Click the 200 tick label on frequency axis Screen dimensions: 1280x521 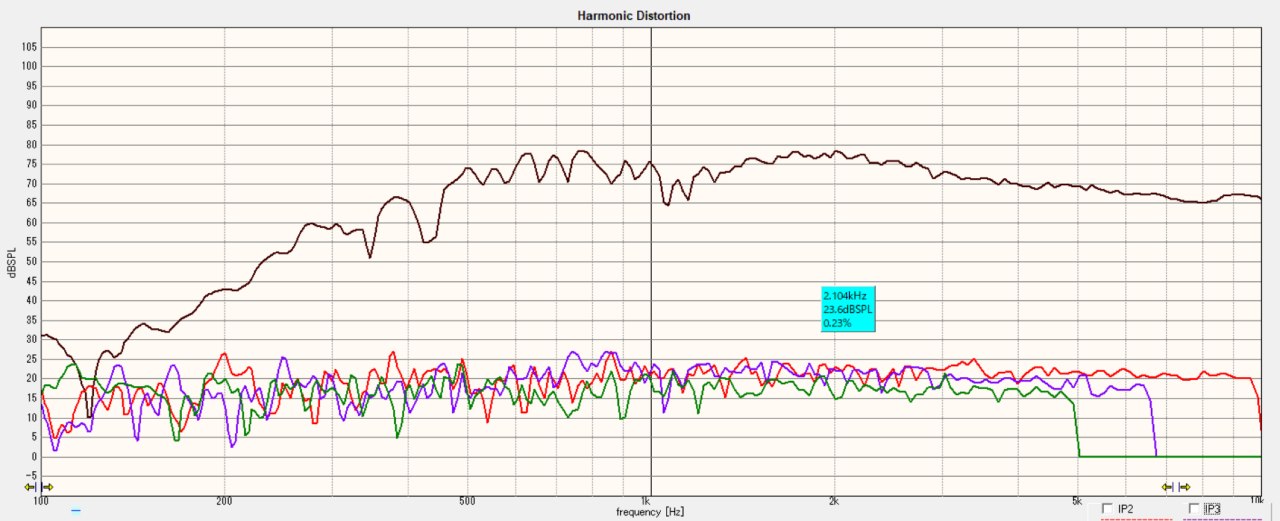pos(224,500)
